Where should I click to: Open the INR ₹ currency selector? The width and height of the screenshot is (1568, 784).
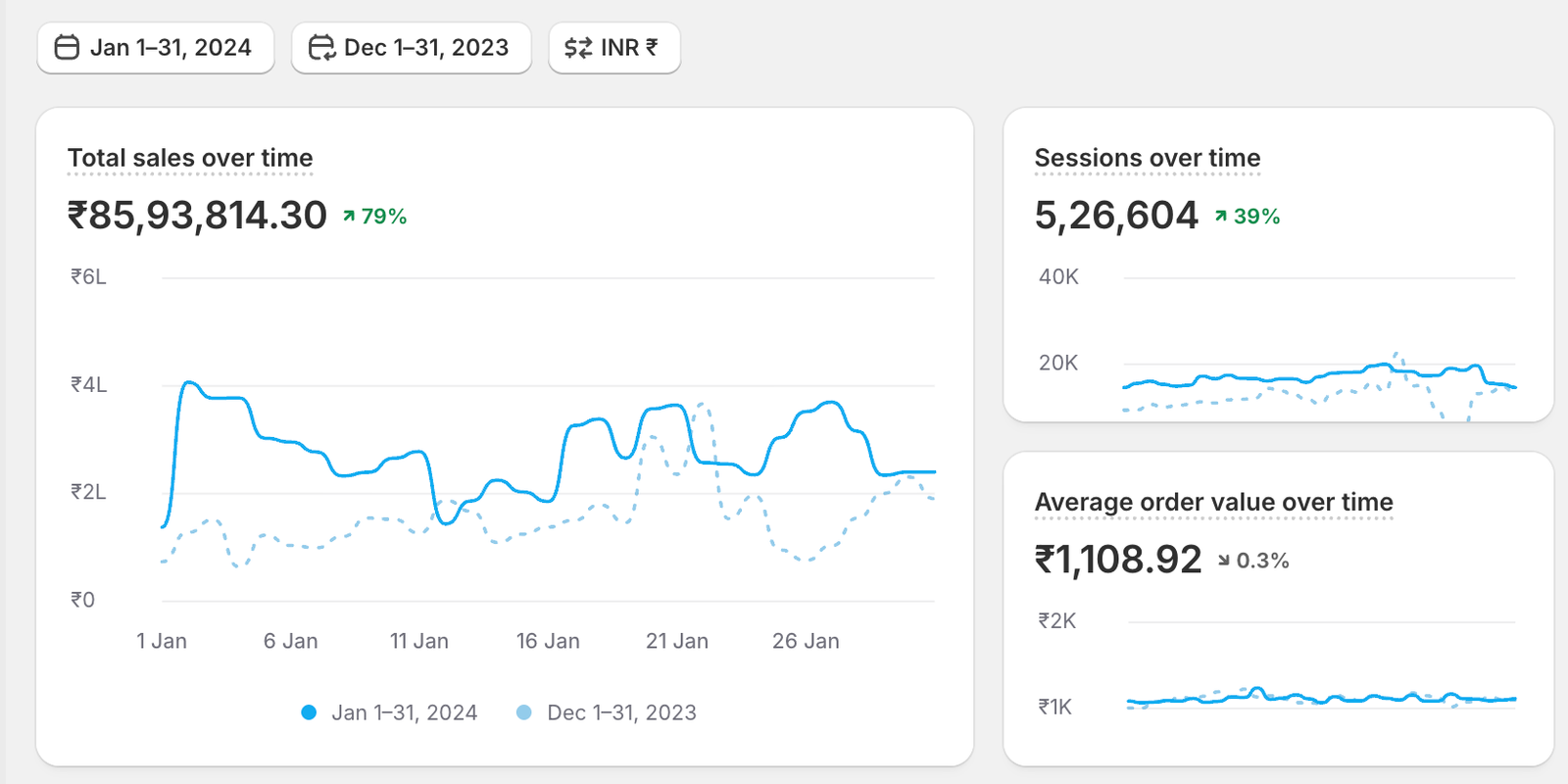tap(614, 47)
